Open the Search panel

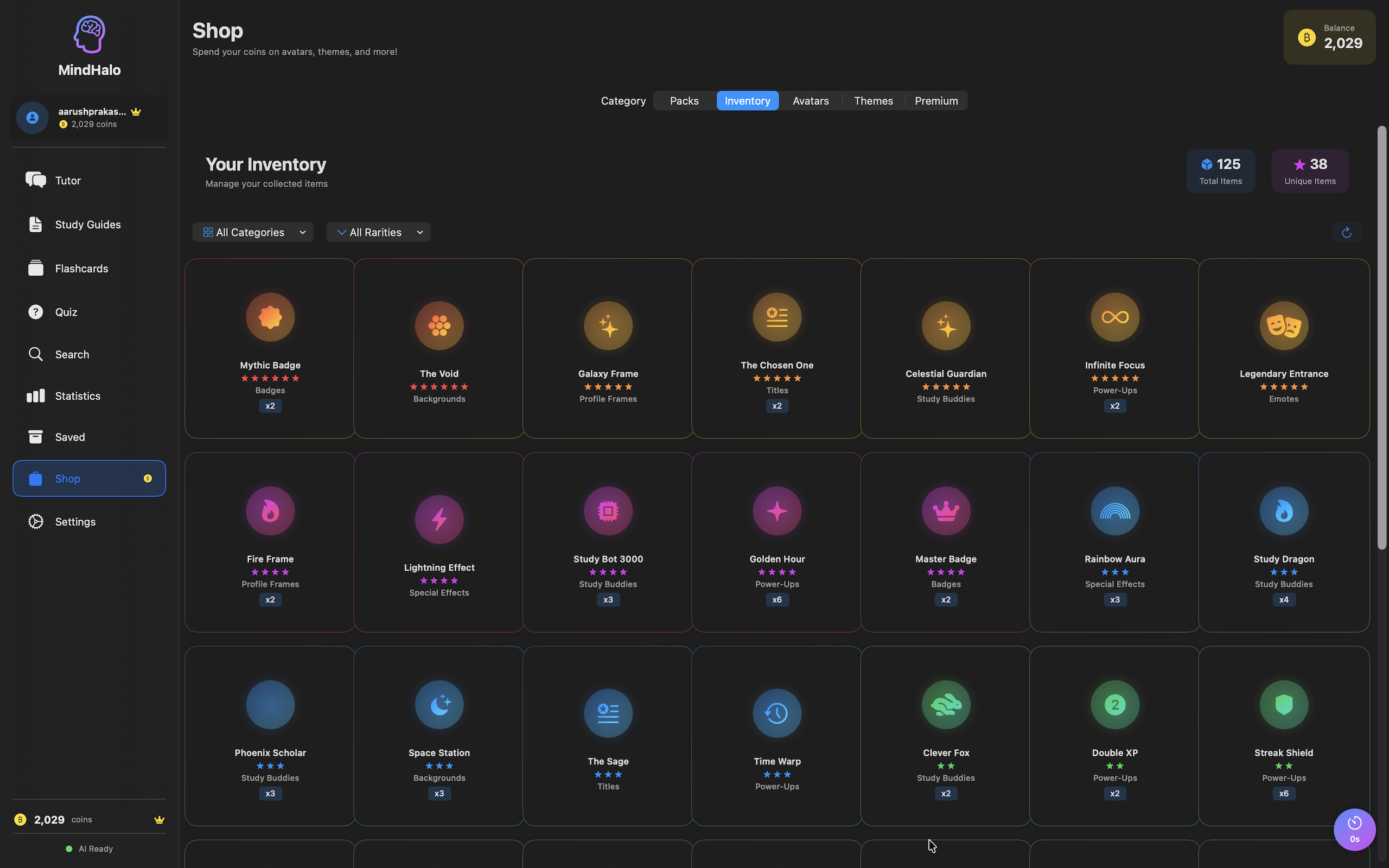[x=72, y=354]
